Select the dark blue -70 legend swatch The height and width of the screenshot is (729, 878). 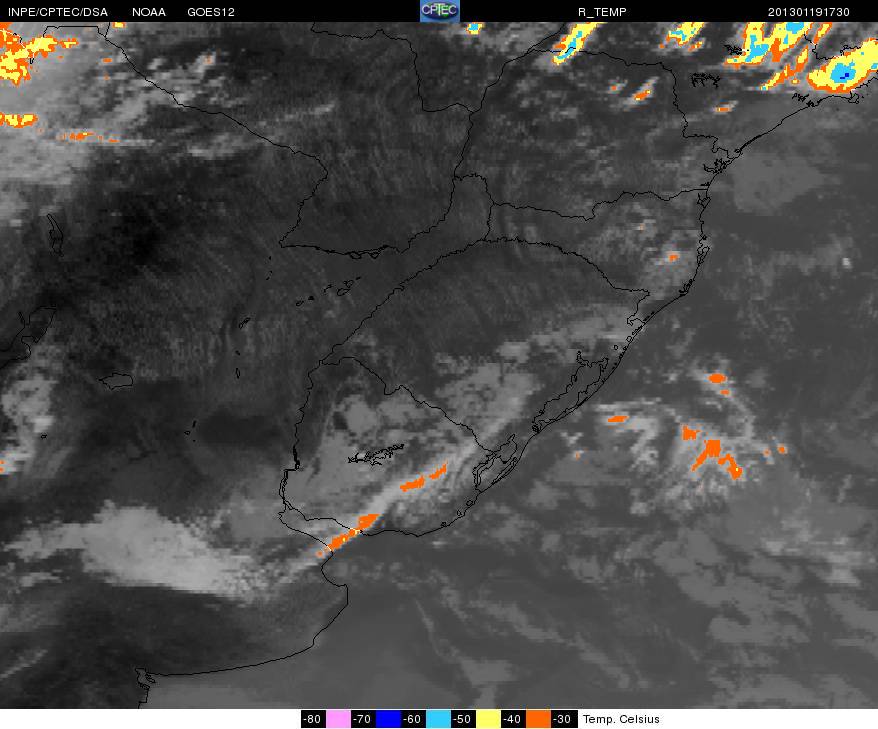tap(388, 719)
